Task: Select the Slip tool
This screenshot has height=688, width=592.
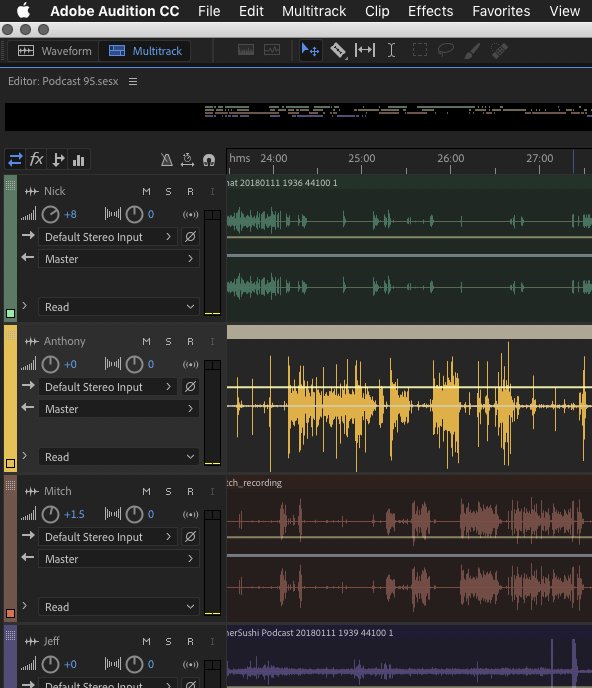Action: (365, 50)
